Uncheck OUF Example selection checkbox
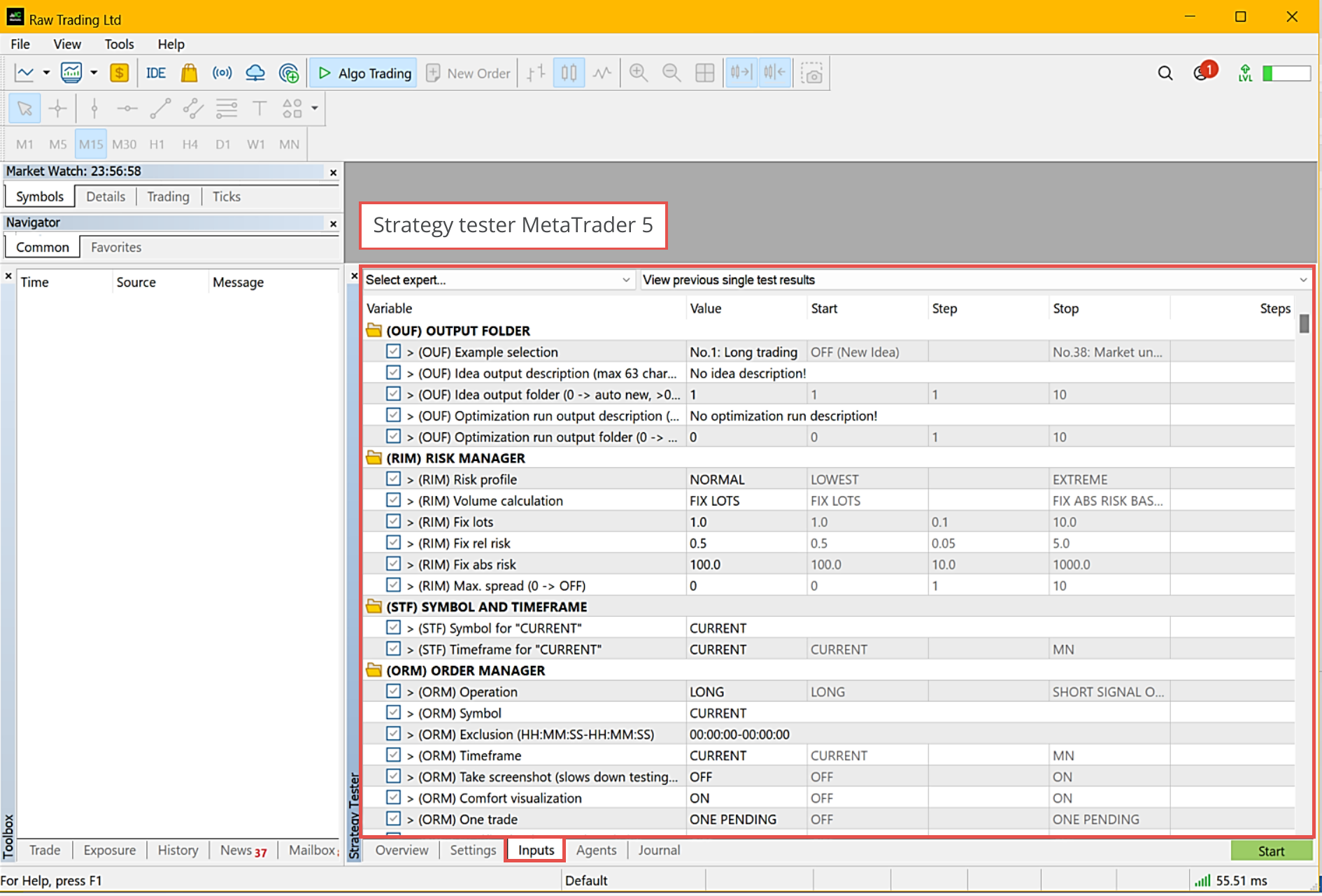This screenshot has height=896, width=1322. (393, 352)
